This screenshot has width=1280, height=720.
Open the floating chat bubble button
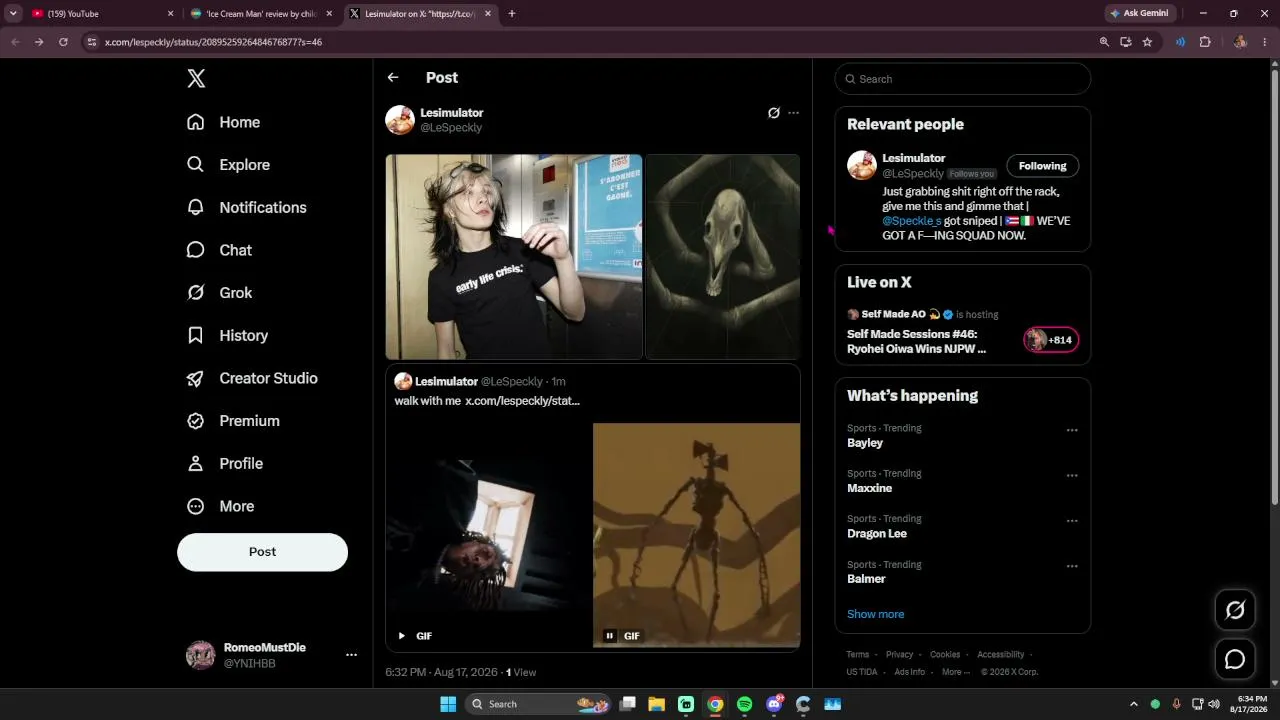click(x=1235, y=659)
